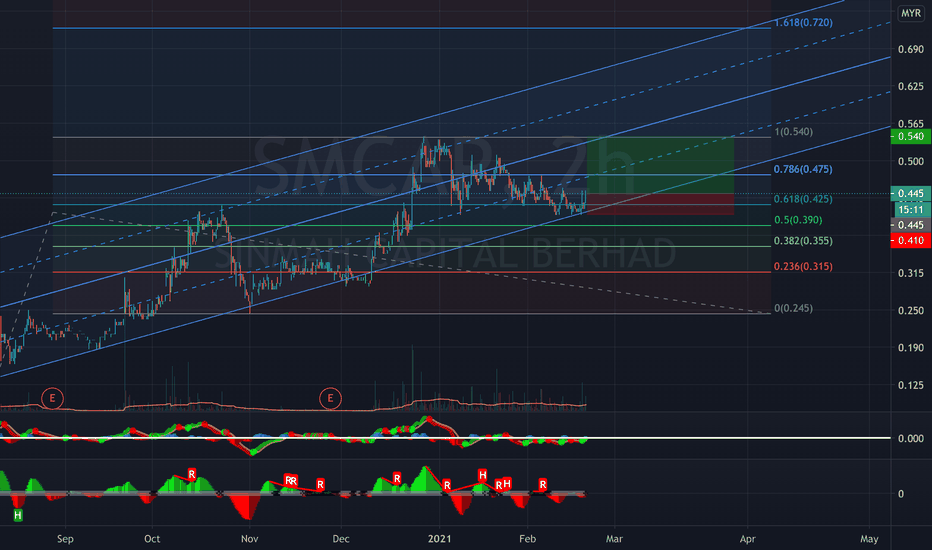Image resolution: width=932 pixels, height=550 pixels.
Task: Click the earnings E marker near September
Action: click(52, 398)
